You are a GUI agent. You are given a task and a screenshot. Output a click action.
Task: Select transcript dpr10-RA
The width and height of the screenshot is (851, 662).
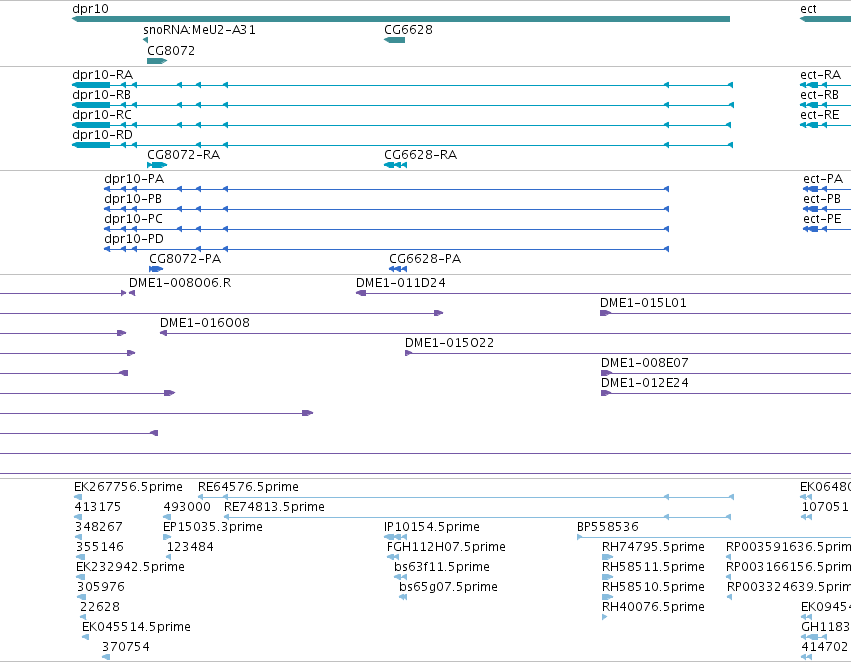tap(403, 85)
